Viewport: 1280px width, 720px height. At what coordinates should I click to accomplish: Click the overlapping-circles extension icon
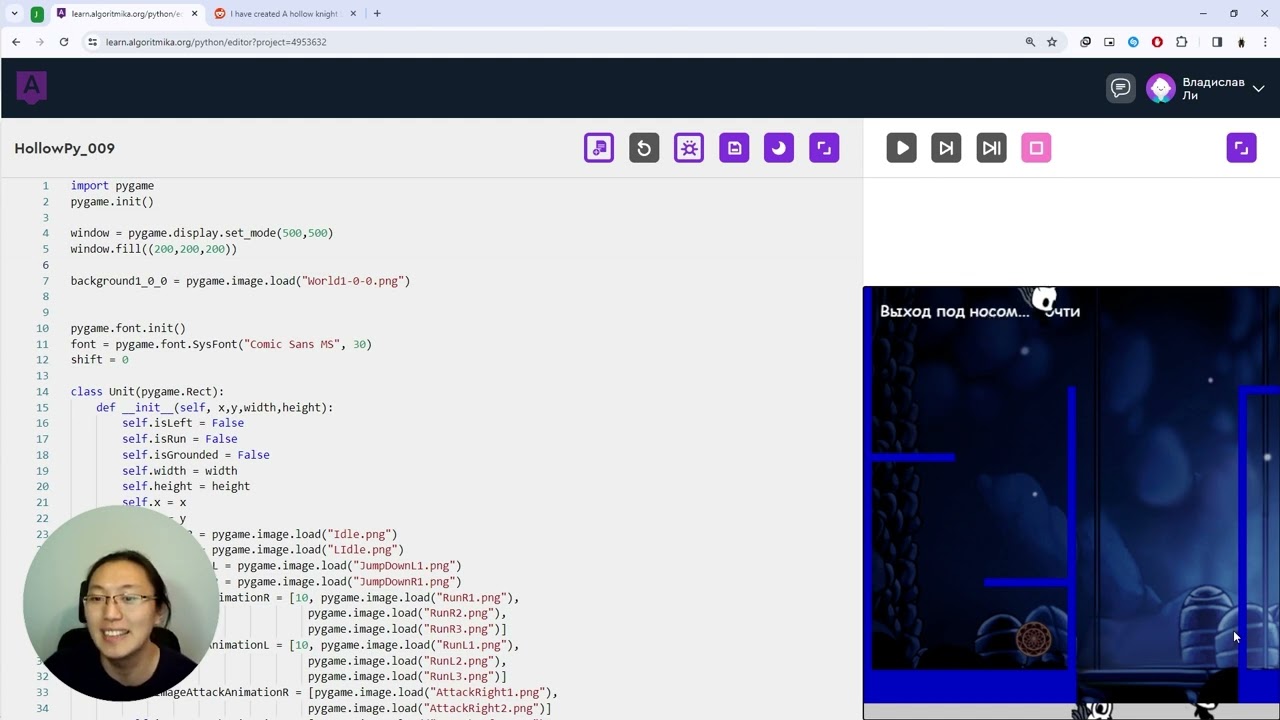click(x=1085, y=42)
